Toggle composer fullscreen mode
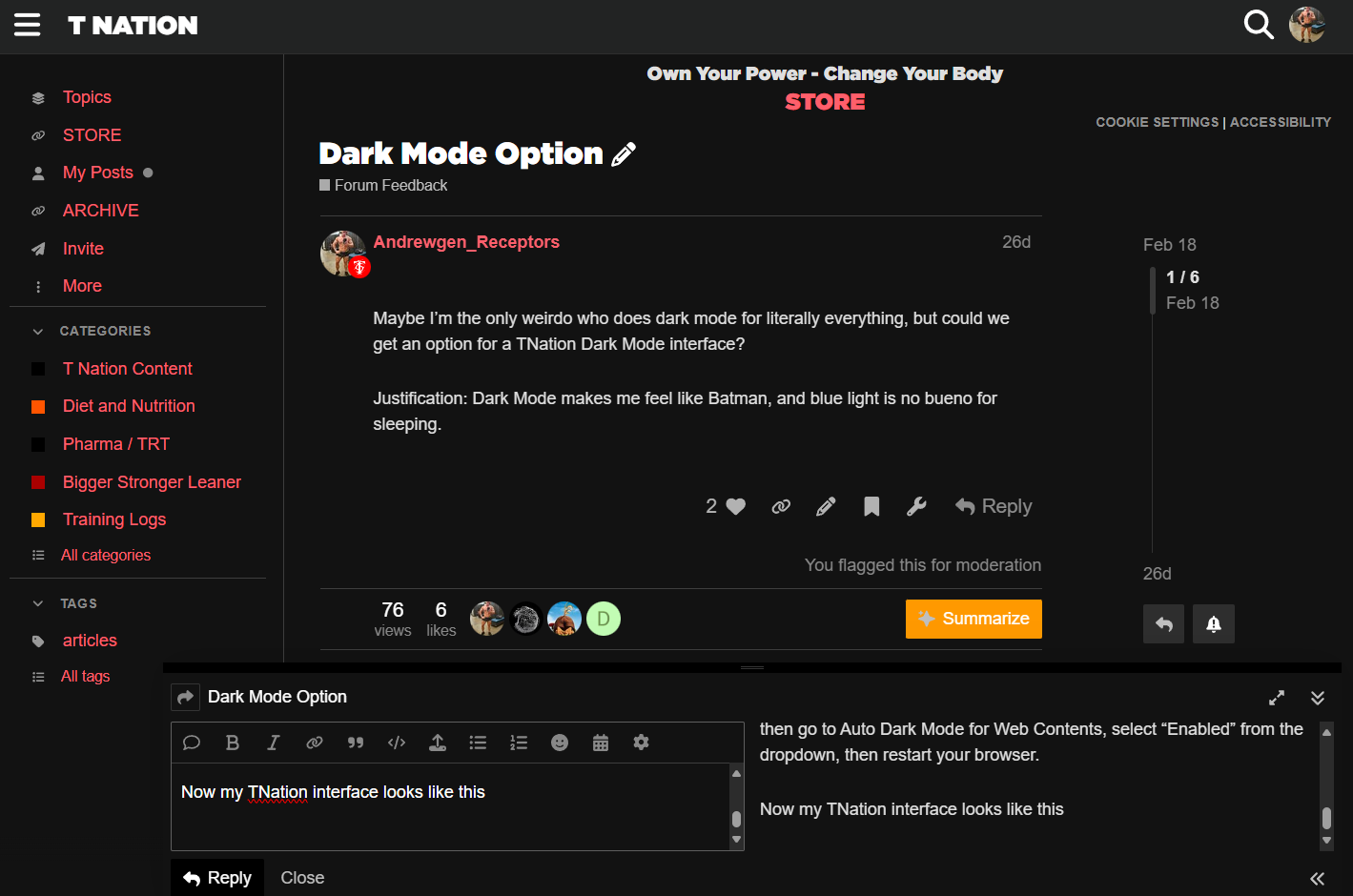Viewport: 1353px width, 896px height. click(1277, 698)
